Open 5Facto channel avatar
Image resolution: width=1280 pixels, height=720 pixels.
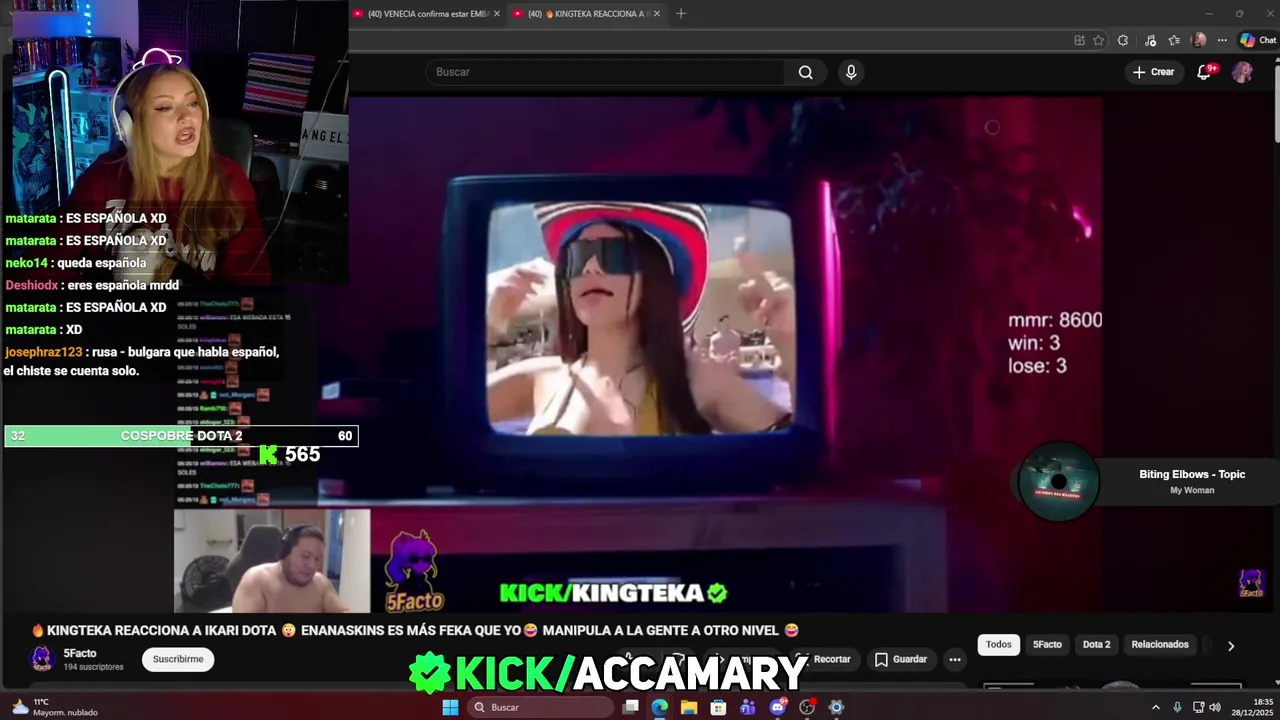tap(41, 659)
